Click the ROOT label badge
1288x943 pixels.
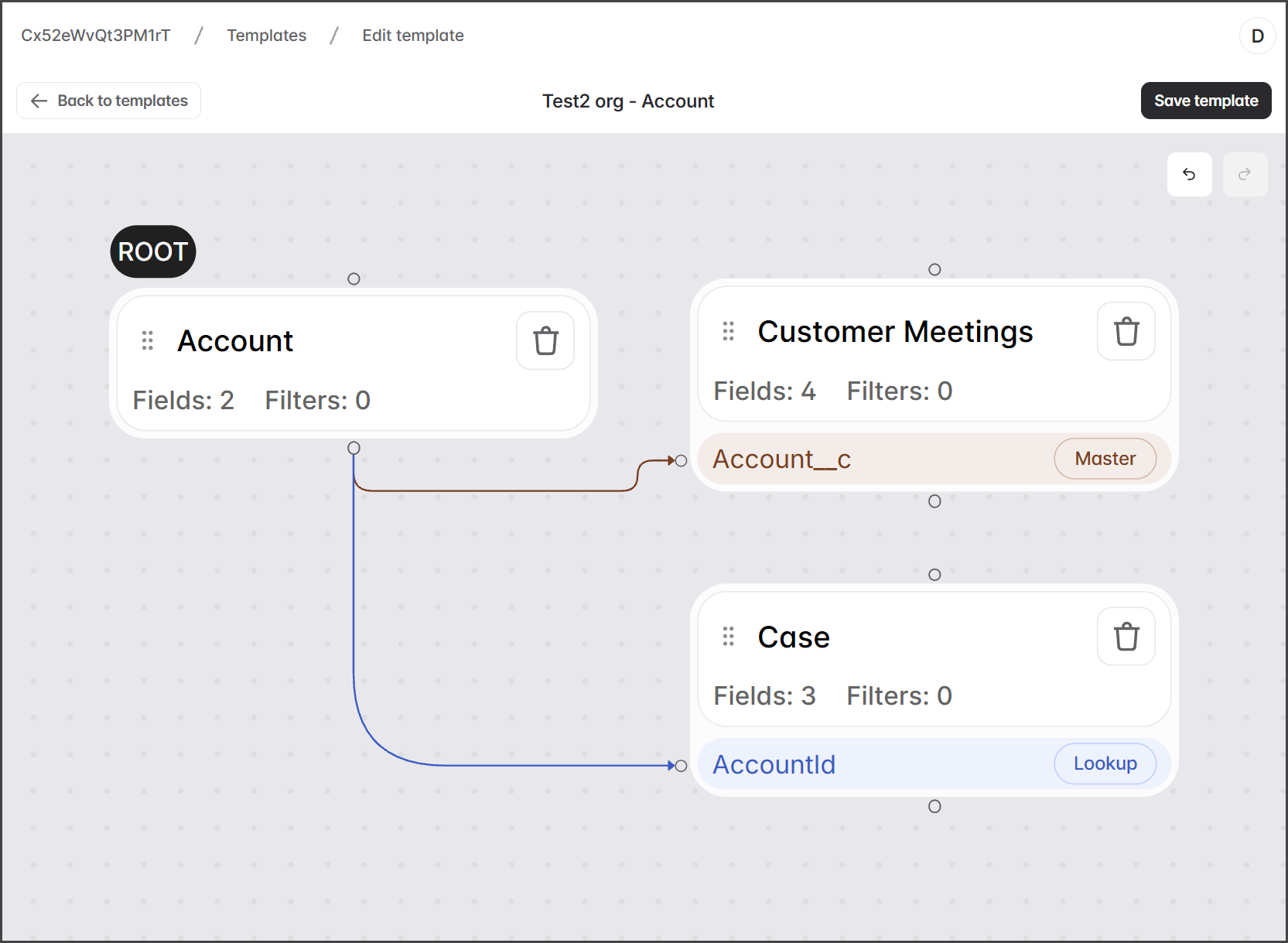[x=153, y=251]
